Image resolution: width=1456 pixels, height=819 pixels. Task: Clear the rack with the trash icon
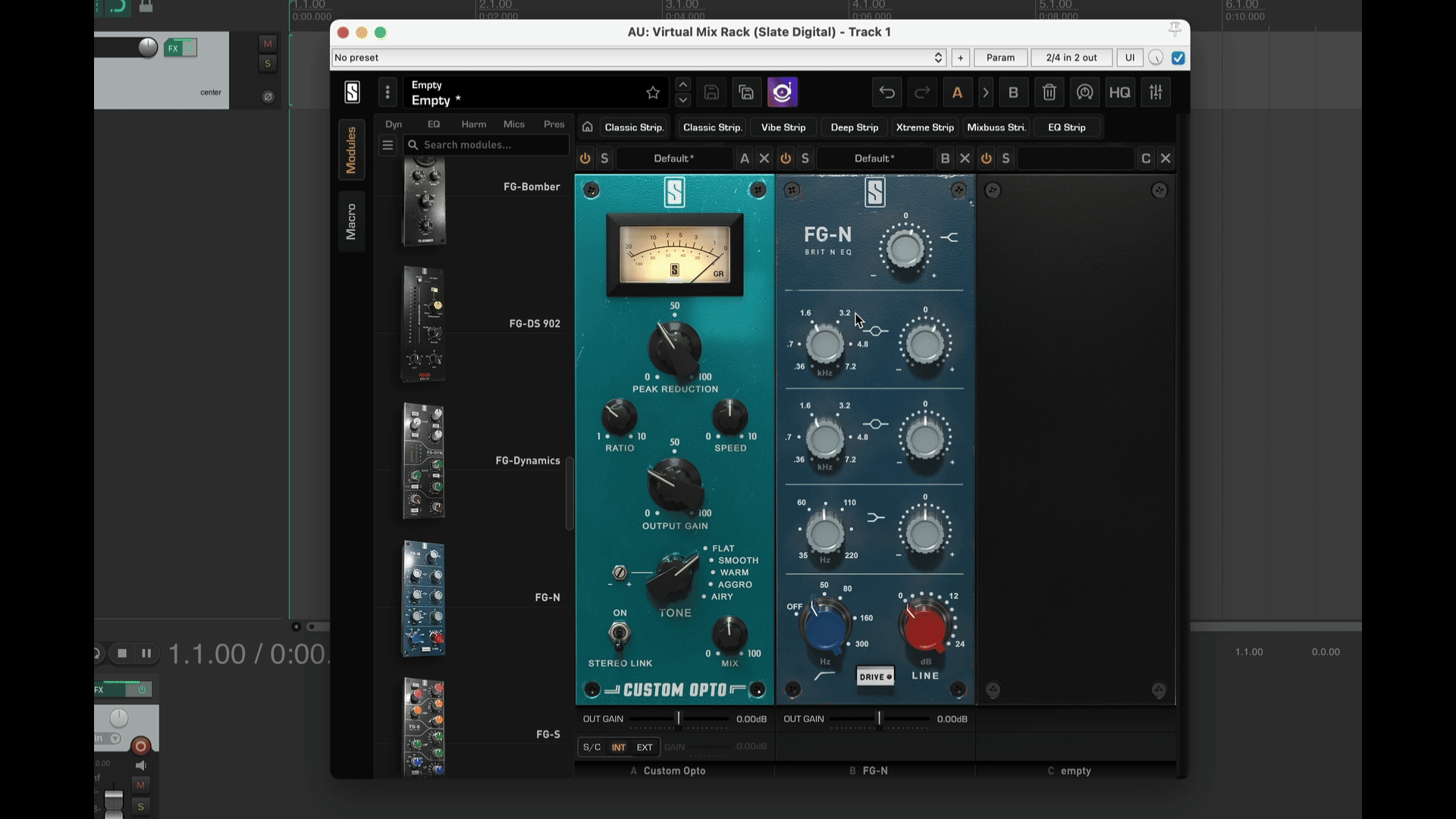(1050, 93)
